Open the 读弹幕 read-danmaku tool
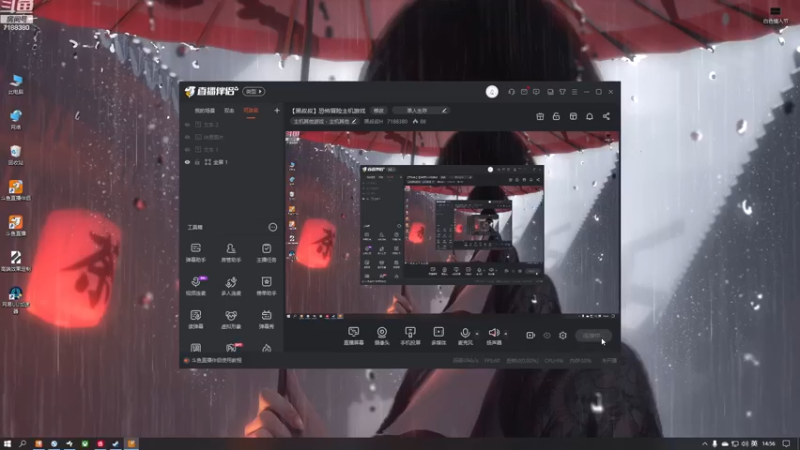The width and height of the screenshot is (800, 450). coord(195,319)
